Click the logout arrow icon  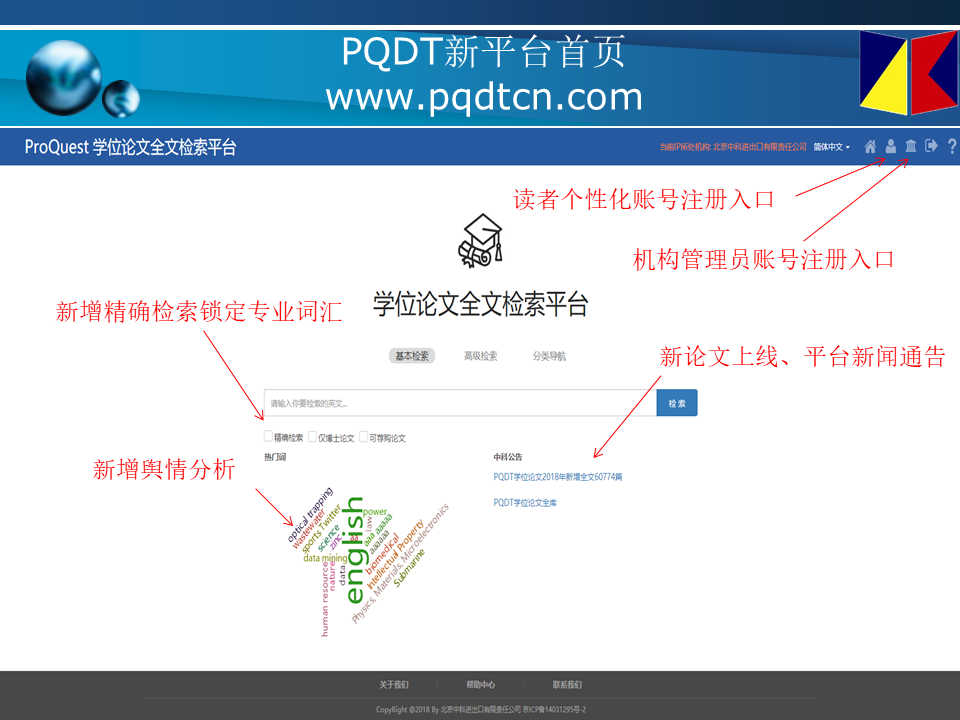point(931,147)
